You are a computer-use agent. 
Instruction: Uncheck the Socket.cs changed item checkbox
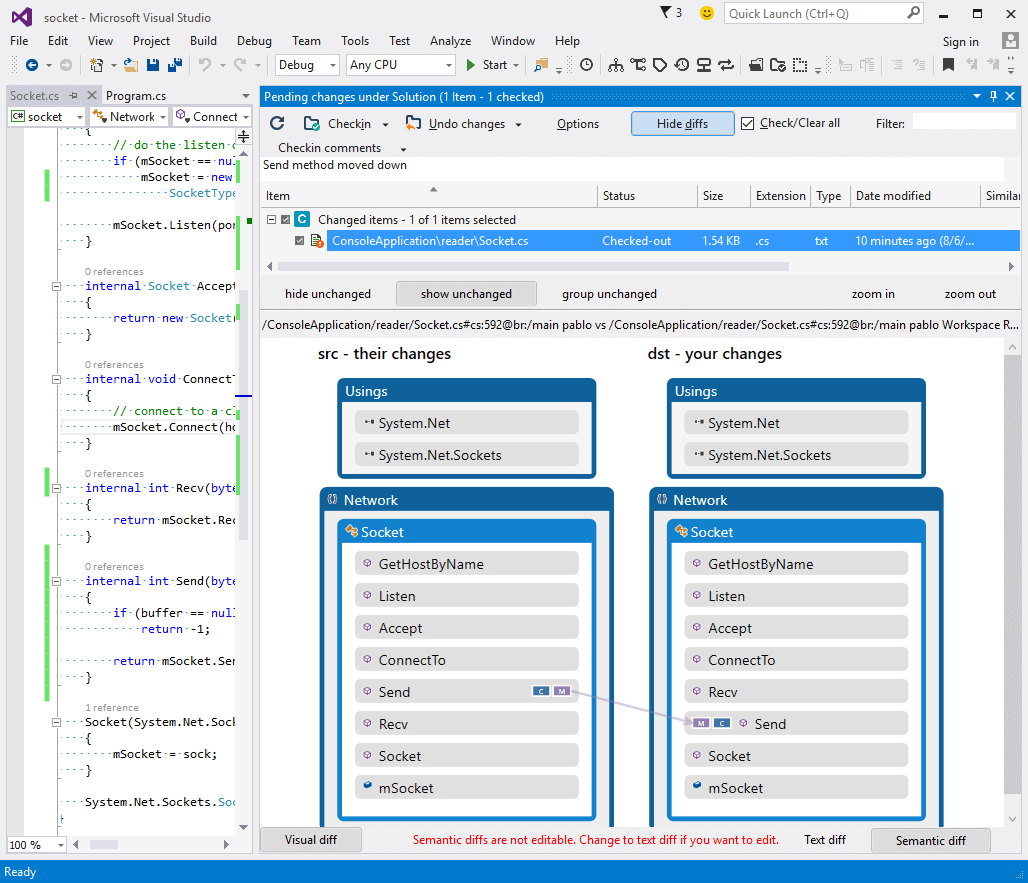[x=298, y=240]
